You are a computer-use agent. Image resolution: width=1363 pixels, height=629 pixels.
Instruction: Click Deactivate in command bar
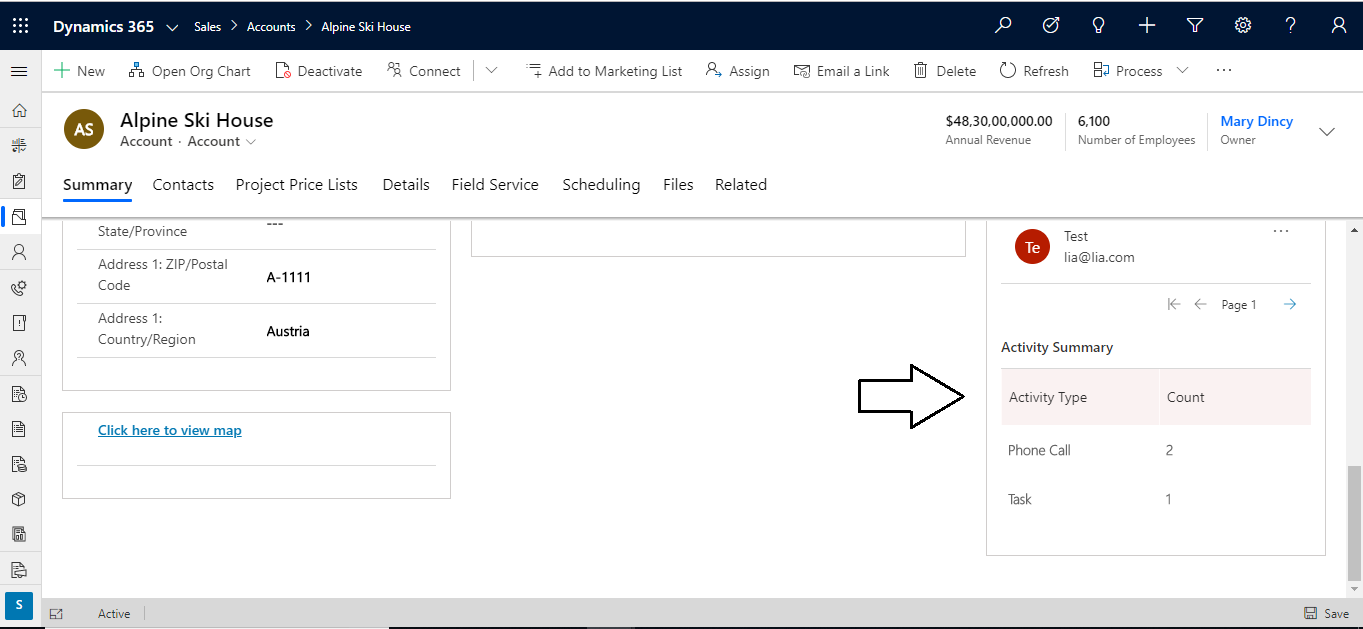click(318, 71)
